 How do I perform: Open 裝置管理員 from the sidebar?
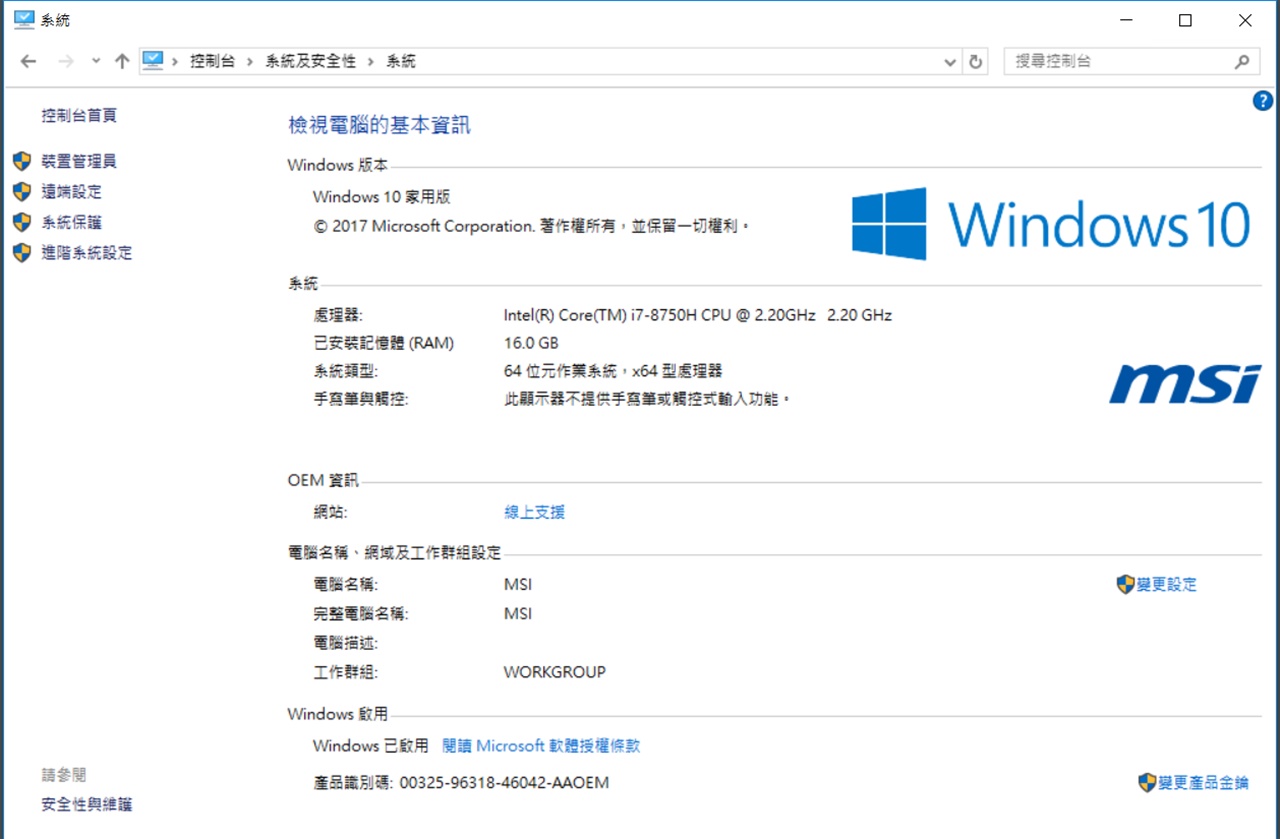click(79, 161)
